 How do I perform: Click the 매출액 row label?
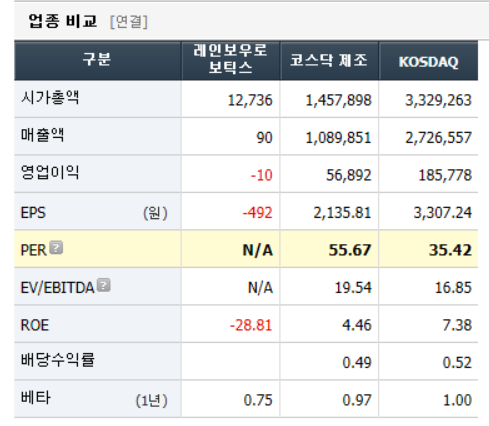coord(42,135)
